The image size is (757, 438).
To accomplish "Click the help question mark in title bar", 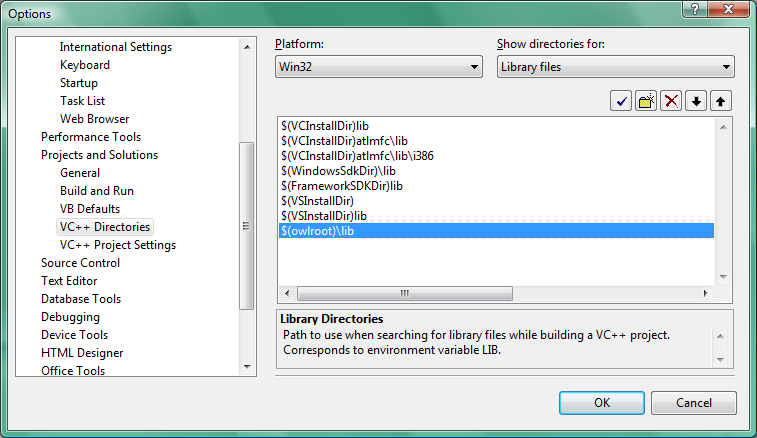I will click(x=695, y=9).
